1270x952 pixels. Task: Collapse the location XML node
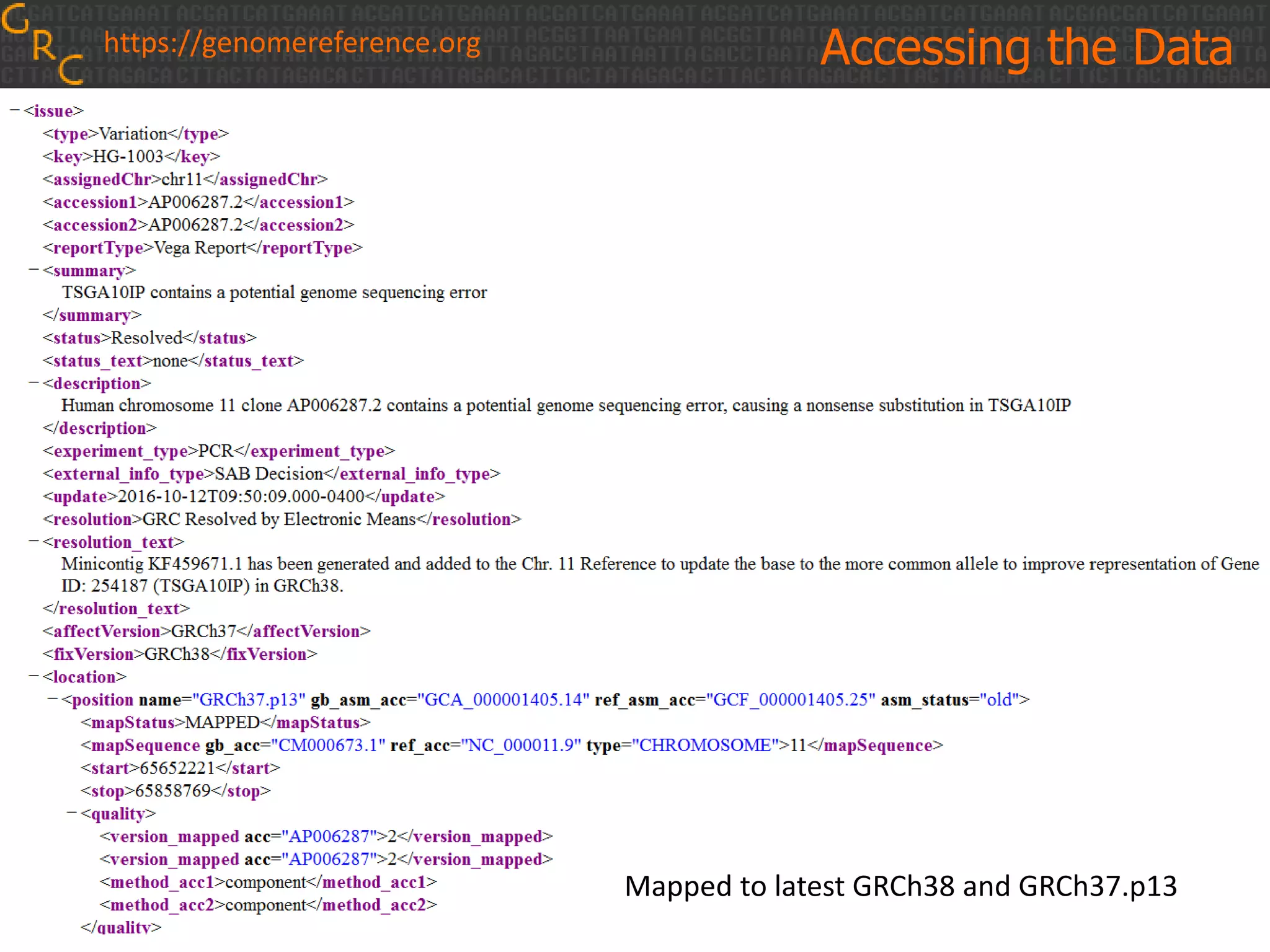click(x=33, y=676)
